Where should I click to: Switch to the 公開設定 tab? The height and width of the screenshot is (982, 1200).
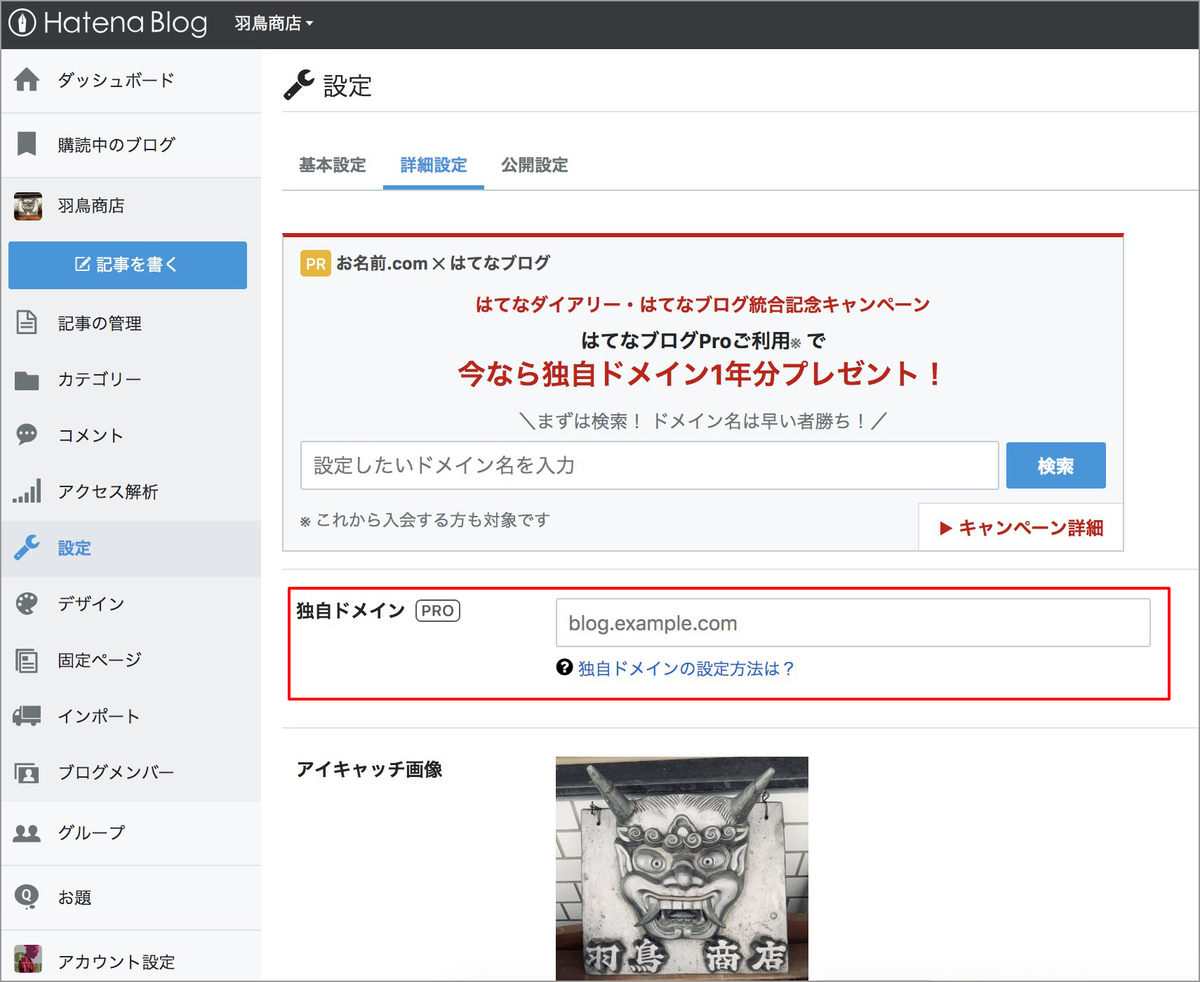pos(535,165)
